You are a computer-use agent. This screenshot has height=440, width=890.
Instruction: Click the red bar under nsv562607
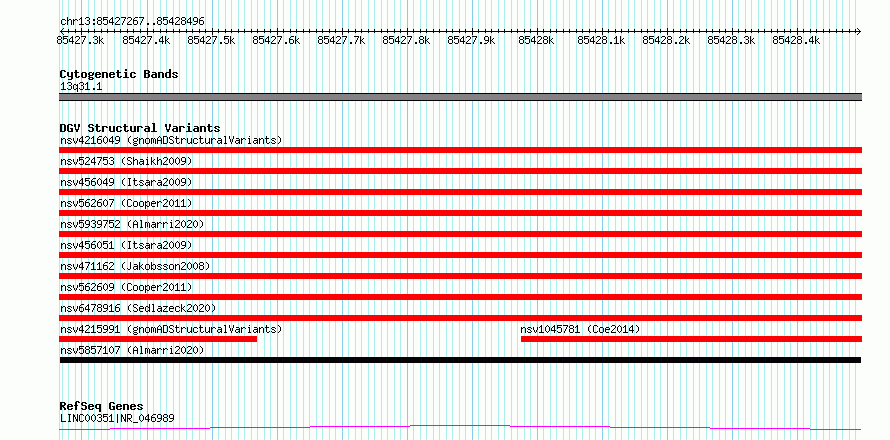(x=460, y=213)
